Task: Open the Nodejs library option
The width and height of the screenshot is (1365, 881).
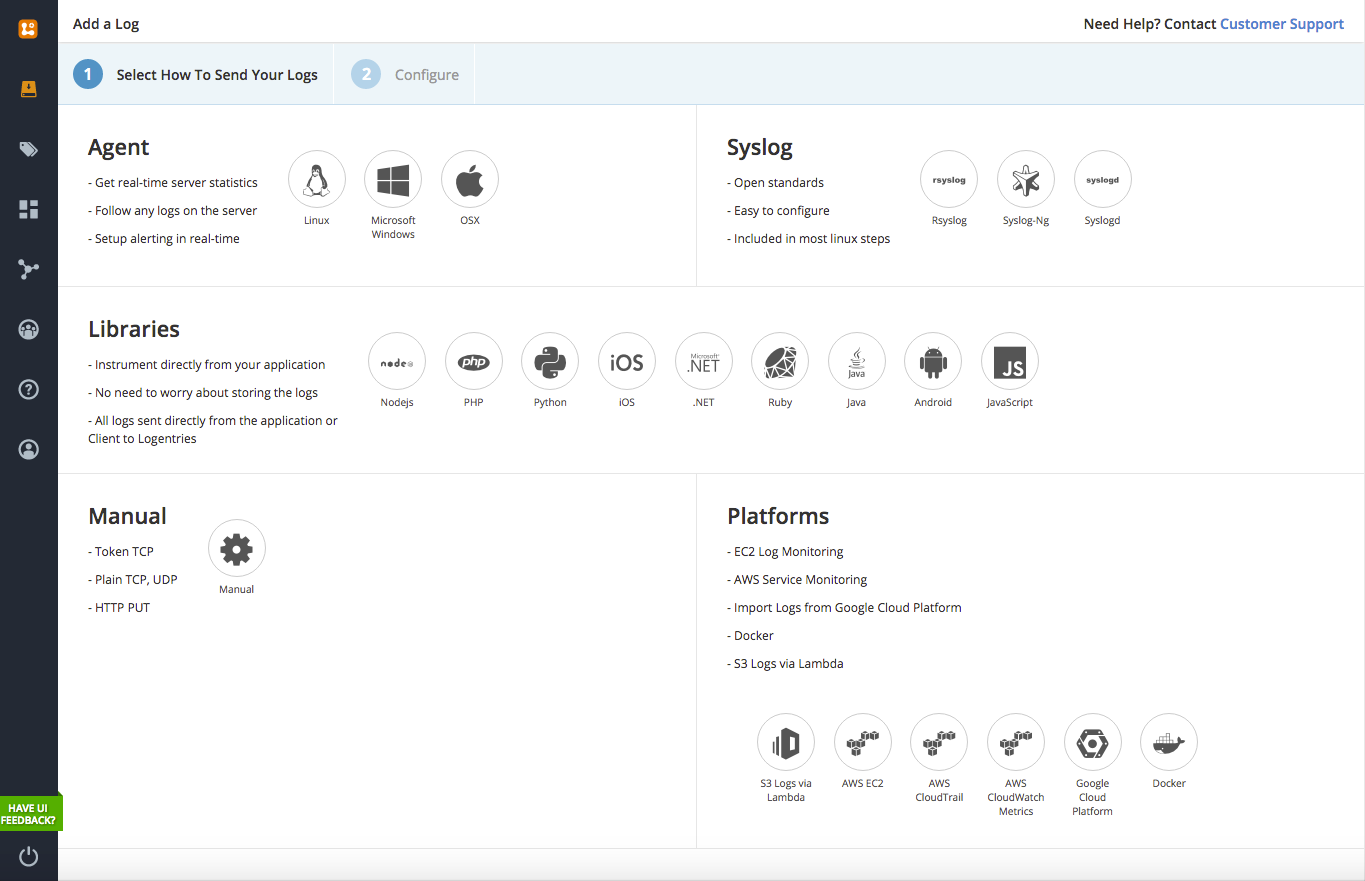Action: pos(397,362)
